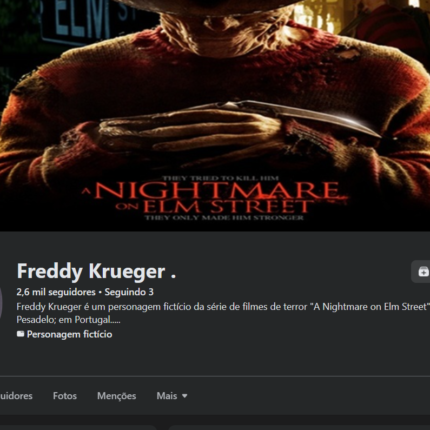Open the partially visible profile picture
The height and width of the screenshot is (430, 430).
click(x=1, y=303)
